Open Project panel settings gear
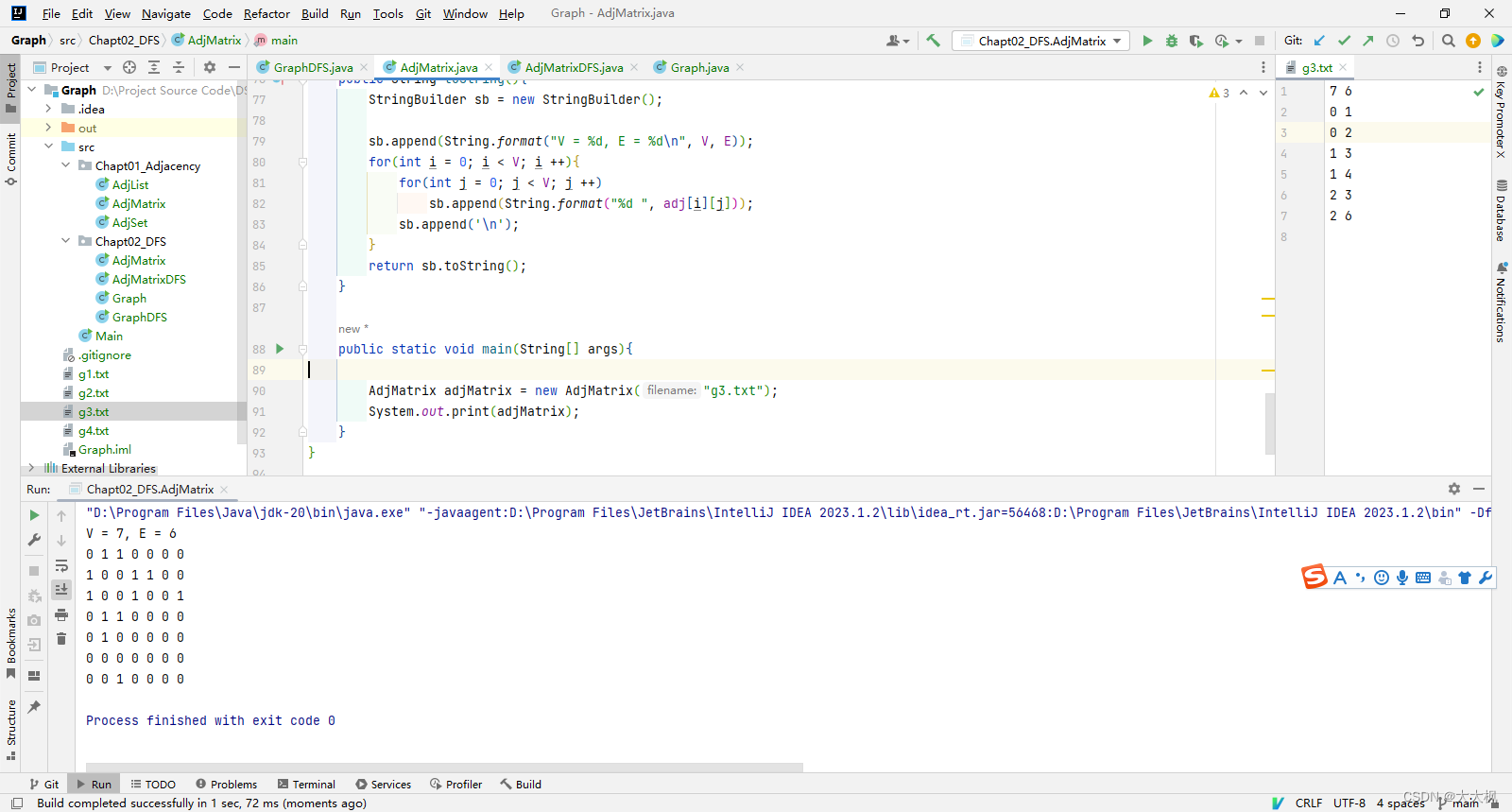1512x812 pixels. point(210,67)
